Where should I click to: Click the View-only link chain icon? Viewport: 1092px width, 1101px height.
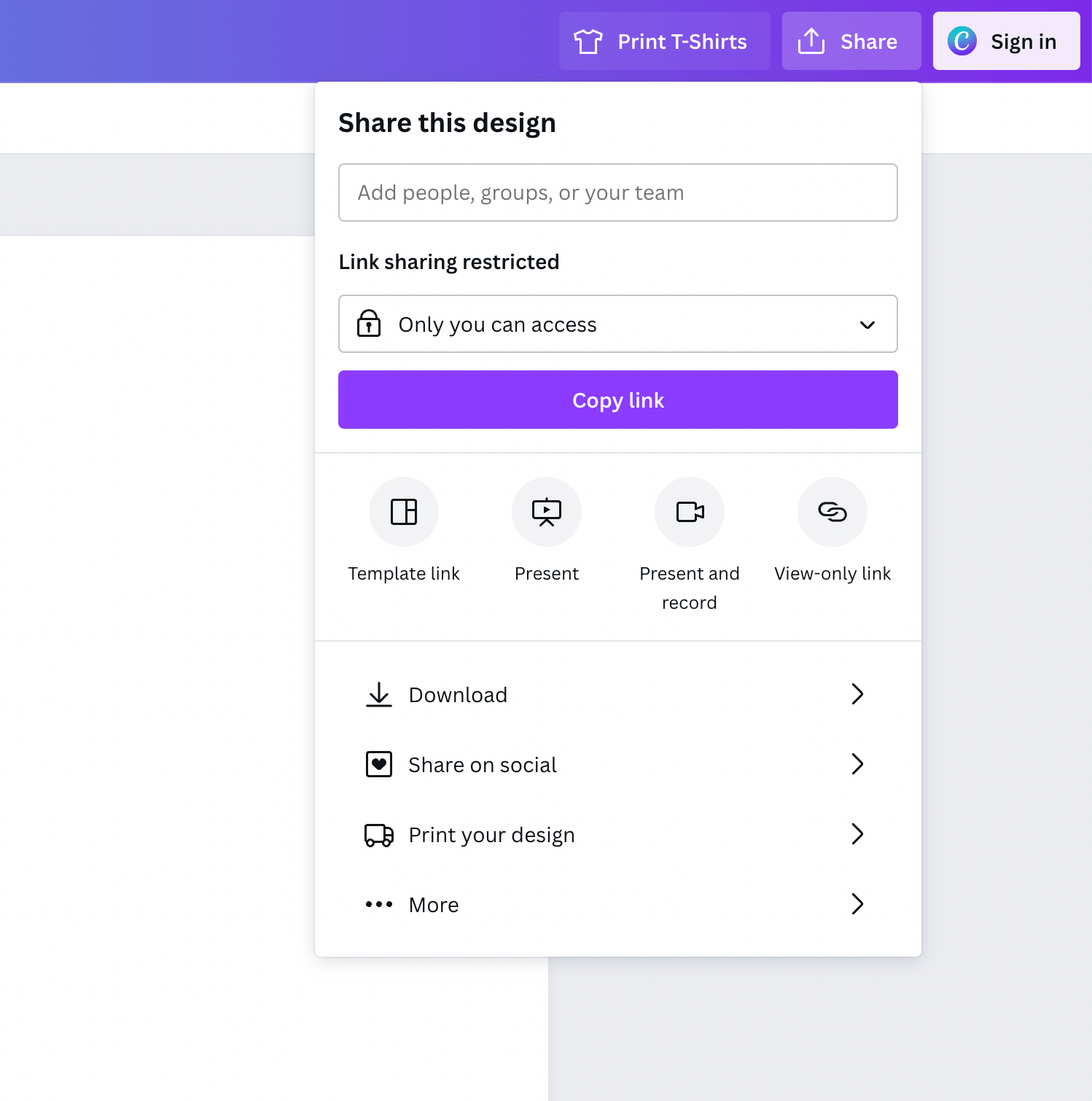pos(832,512)
